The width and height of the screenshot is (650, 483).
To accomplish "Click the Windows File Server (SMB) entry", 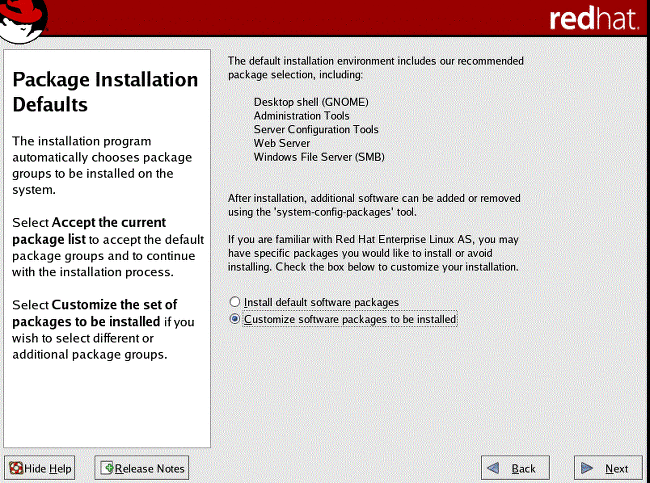I will tap(319, 157).
